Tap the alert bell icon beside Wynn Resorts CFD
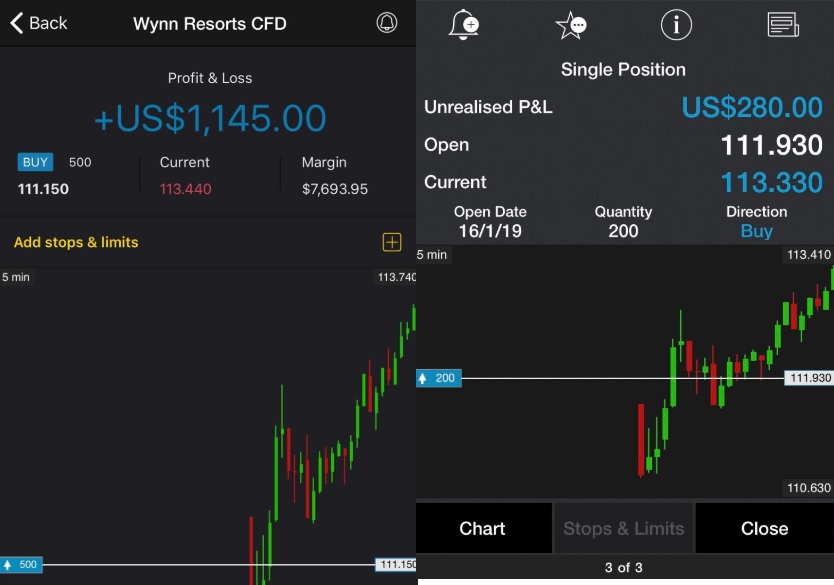 pos(387,23)
